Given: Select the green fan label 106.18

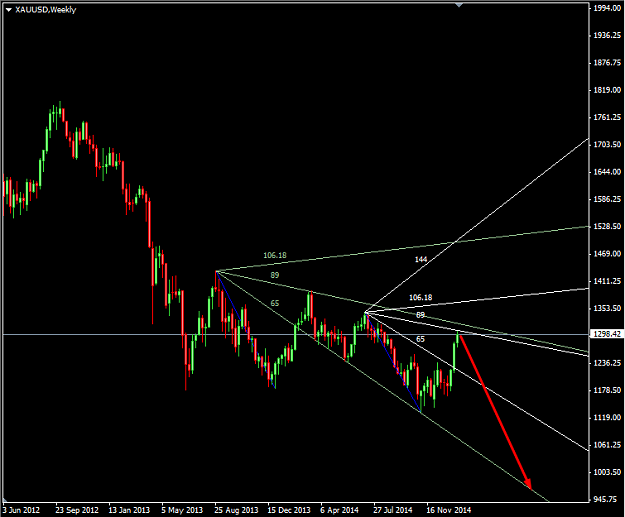Looking at the screenshot, I should coord(275,255).
